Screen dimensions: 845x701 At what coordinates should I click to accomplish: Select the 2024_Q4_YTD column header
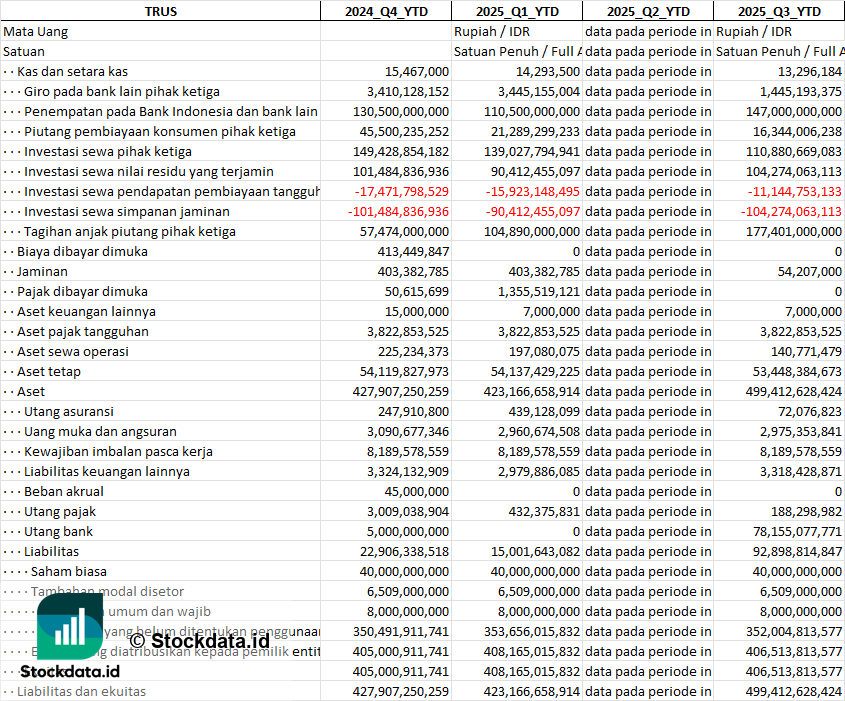click(x=385, y=11)
